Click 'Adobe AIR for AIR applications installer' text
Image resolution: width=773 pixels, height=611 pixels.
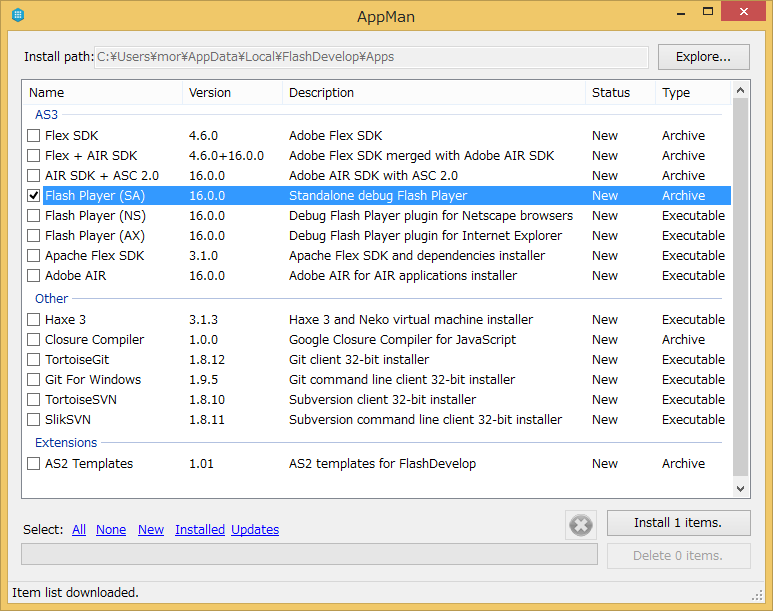coord(403,276)
